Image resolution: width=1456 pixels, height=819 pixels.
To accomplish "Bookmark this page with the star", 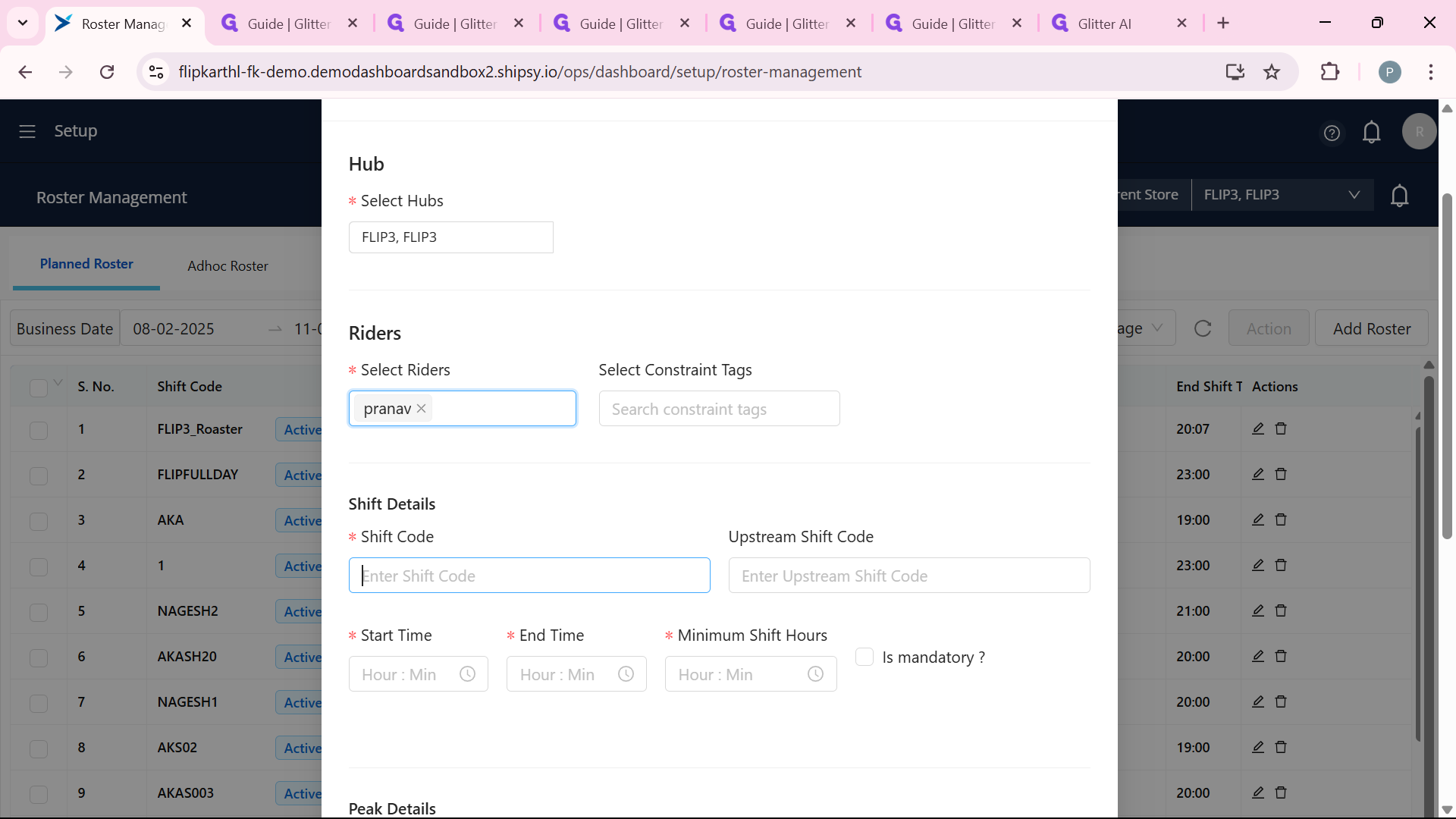I will click(x=1272, y=72).
